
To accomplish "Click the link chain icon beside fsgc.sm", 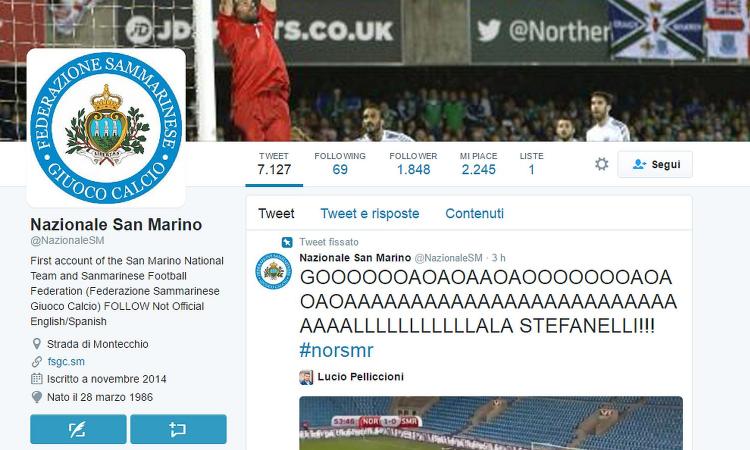I will 36,362.
